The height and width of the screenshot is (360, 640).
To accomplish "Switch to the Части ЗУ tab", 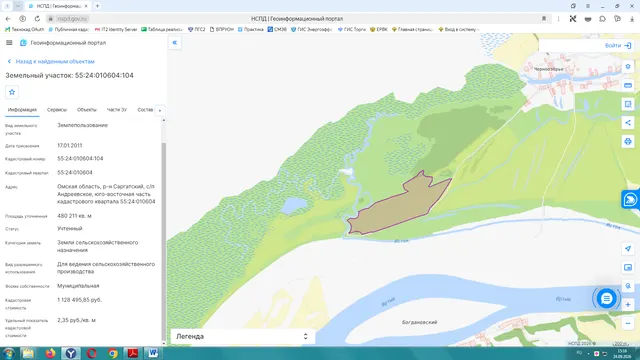I will click(117, 110).
